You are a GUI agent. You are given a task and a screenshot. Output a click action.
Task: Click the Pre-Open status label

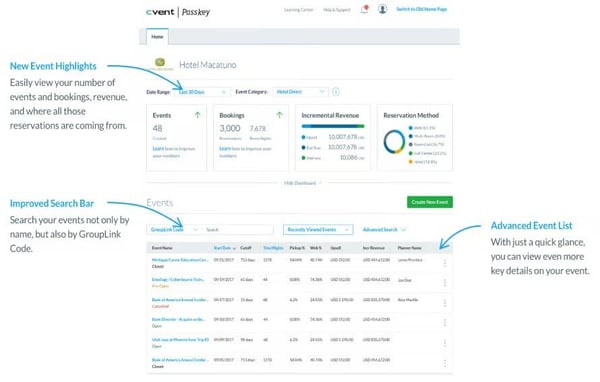160,286
